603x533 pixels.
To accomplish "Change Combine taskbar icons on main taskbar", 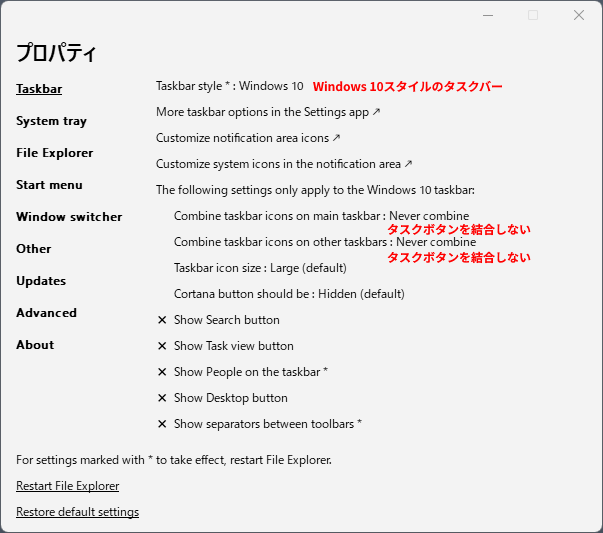I will tap(321, 216).
